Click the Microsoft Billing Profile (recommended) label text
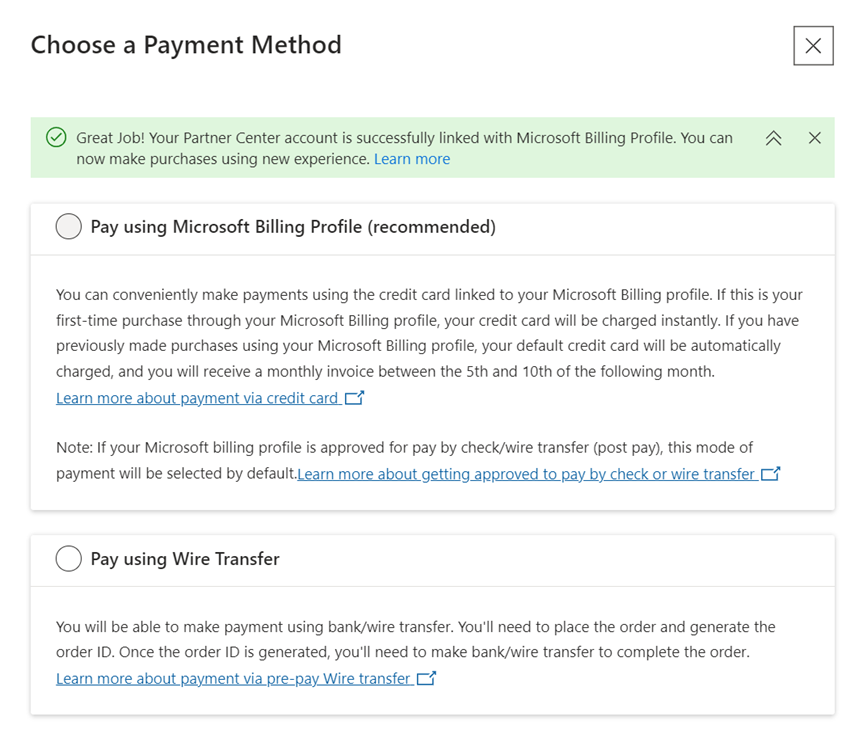Image resolution: width=863 pixels, height=734 pixels. (293, 227)
